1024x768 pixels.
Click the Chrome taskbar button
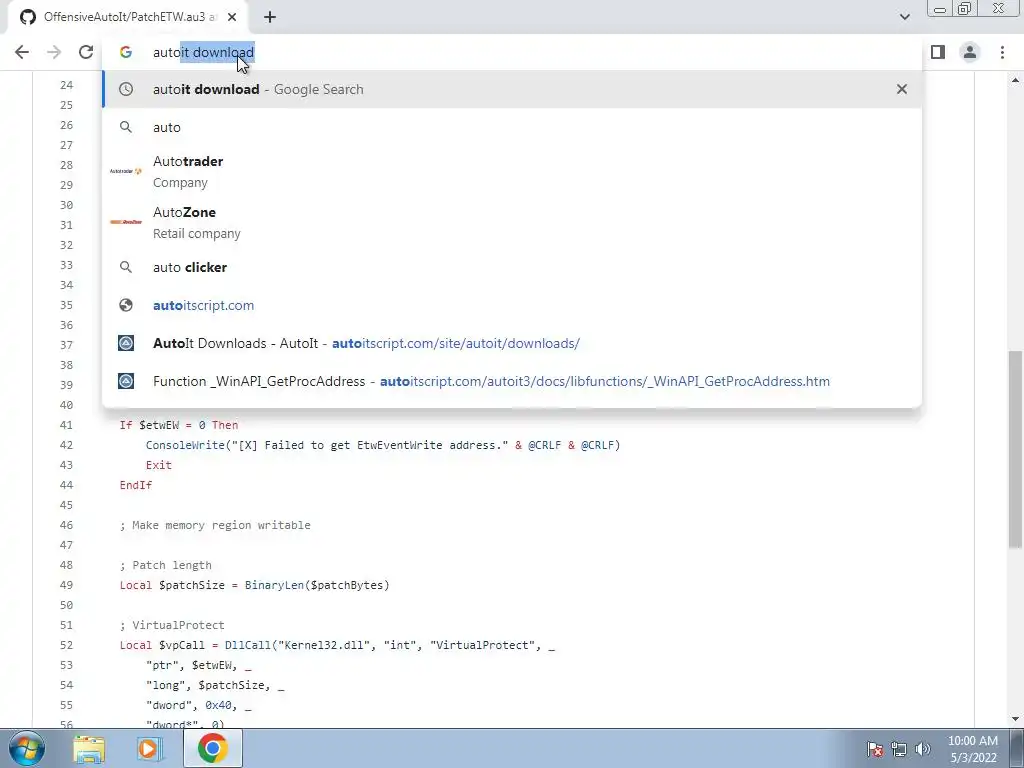coord(212,748)
